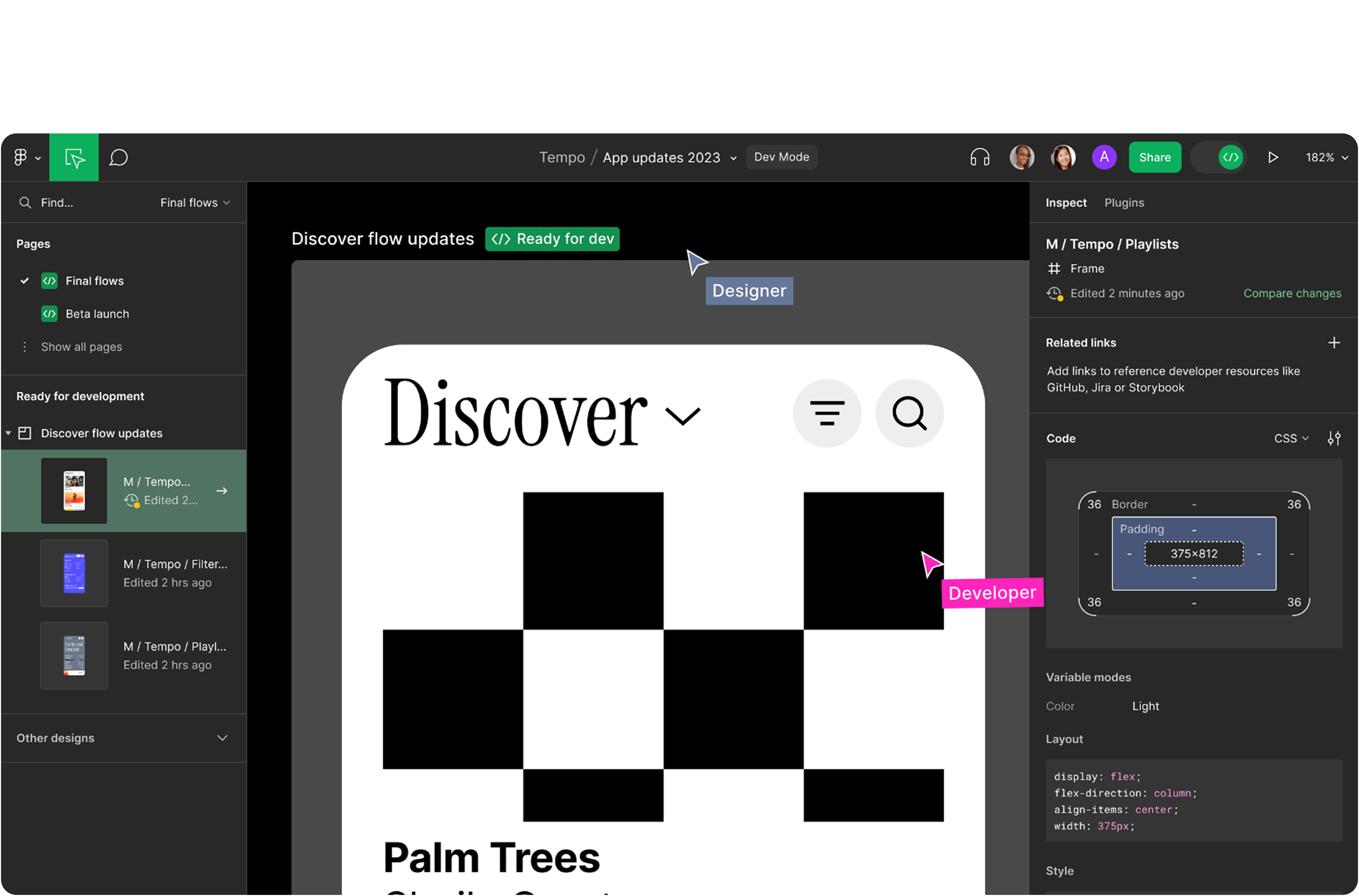This screenshot has height=896, width=1359.
Task: Open the code settings sliders icon
Action: click(1334, 438)
